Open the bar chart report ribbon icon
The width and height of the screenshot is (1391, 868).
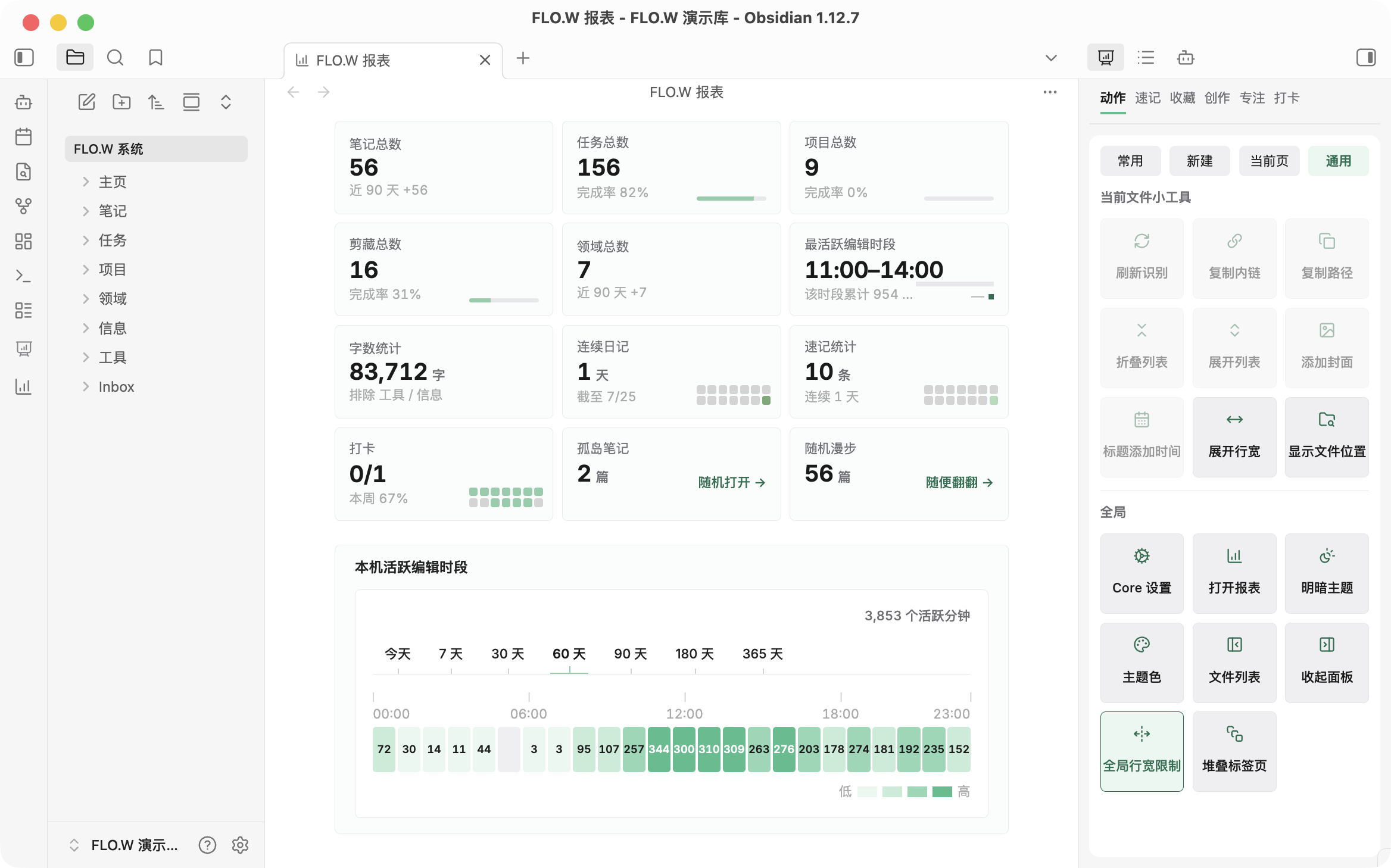[24, 386]
